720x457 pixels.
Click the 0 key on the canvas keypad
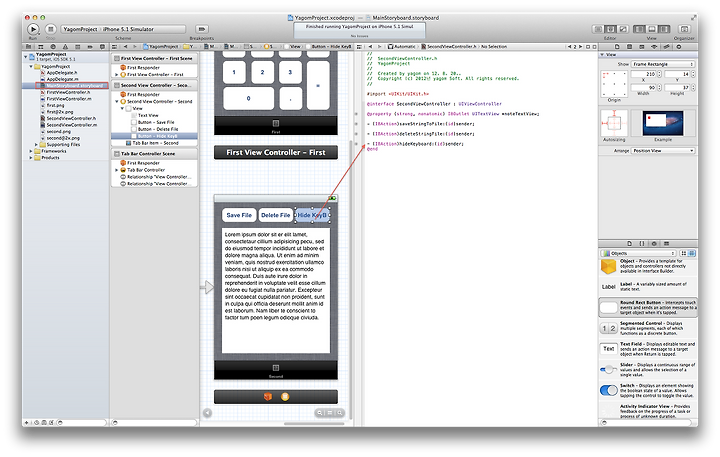248,98
